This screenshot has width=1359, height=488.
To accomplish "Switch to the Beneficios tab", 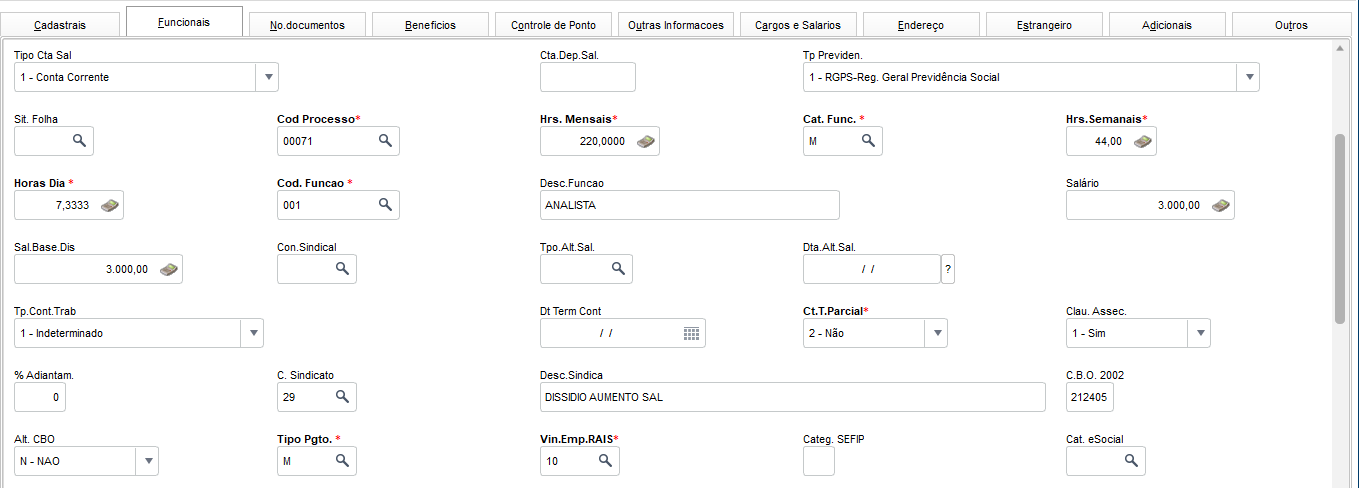I will (430, 25).
